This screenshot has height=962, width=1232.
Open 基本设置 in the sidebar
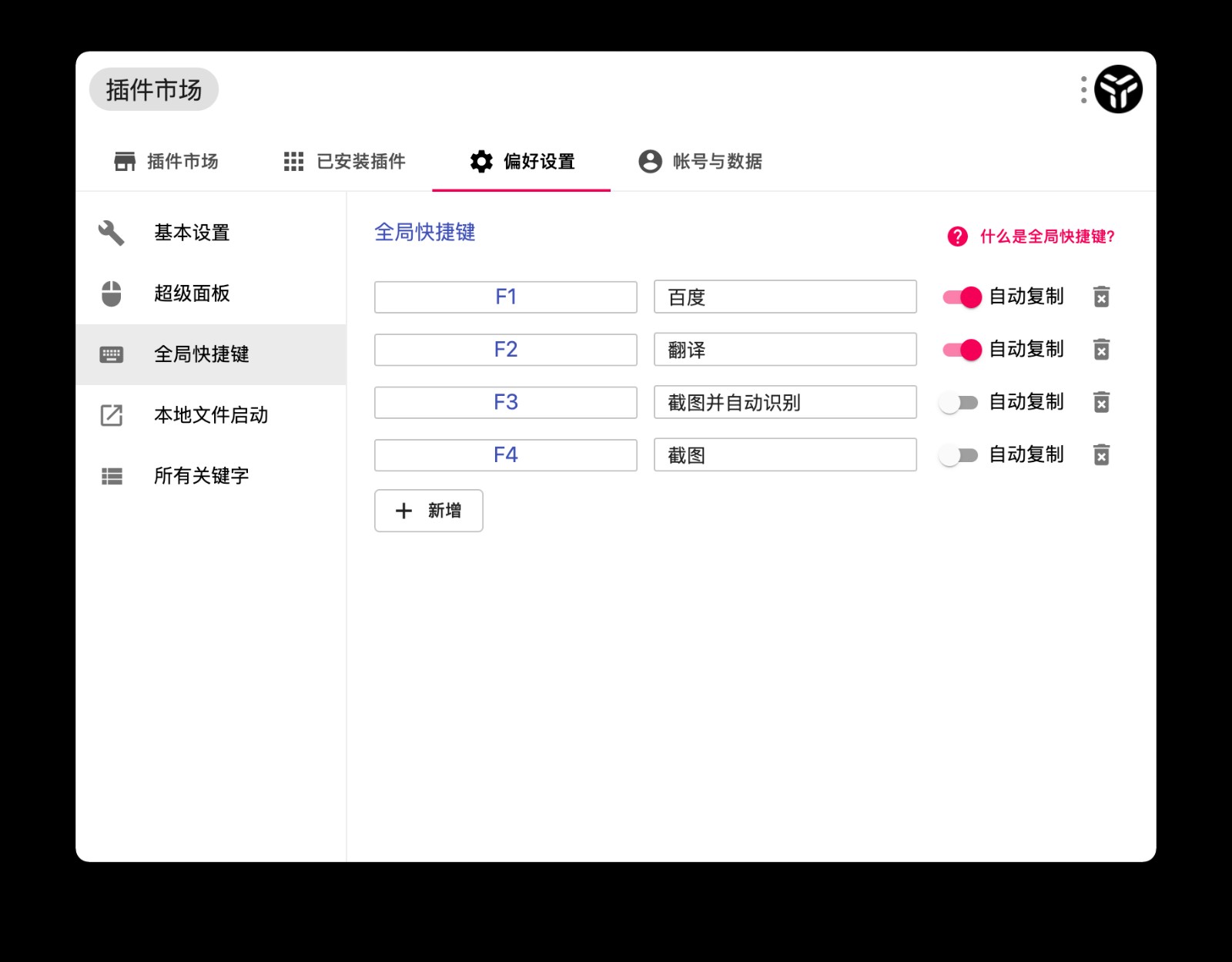[211, 233]
